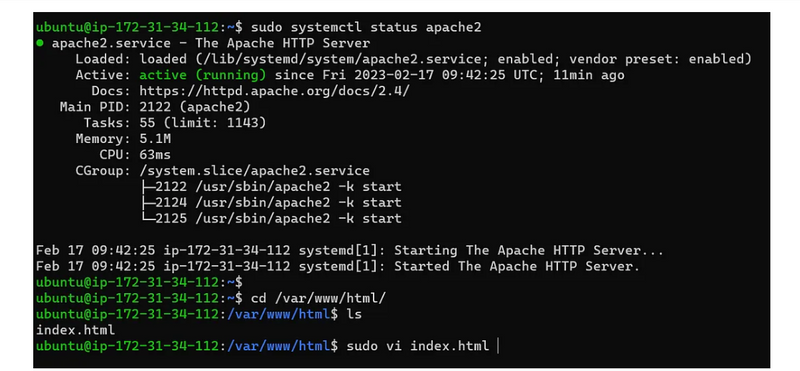The height and width of the screenshot is (371, 800).
Task: Click the httpd.apache.org docs URL
Action: pyautogui.click(x=274, y=91)
